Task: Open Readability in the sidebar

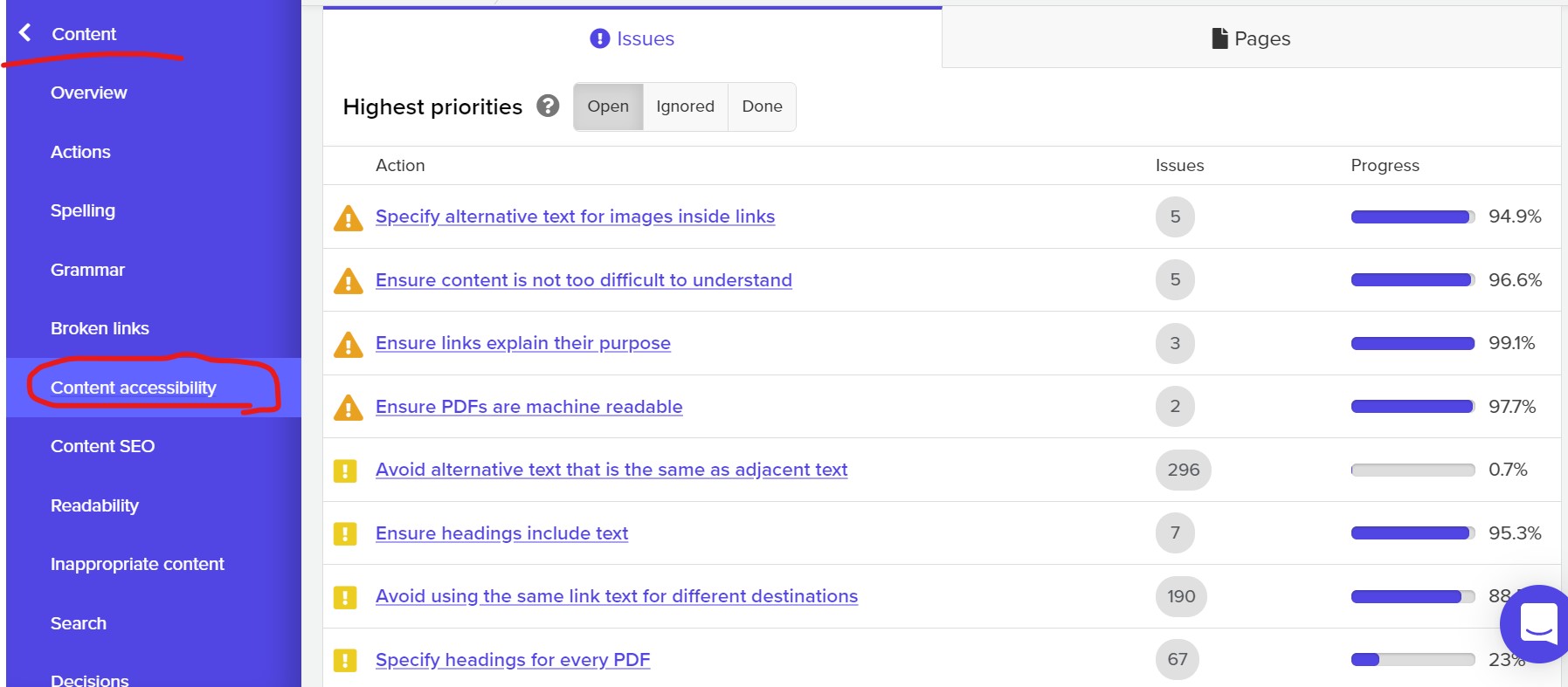Action: pos(94,505)
